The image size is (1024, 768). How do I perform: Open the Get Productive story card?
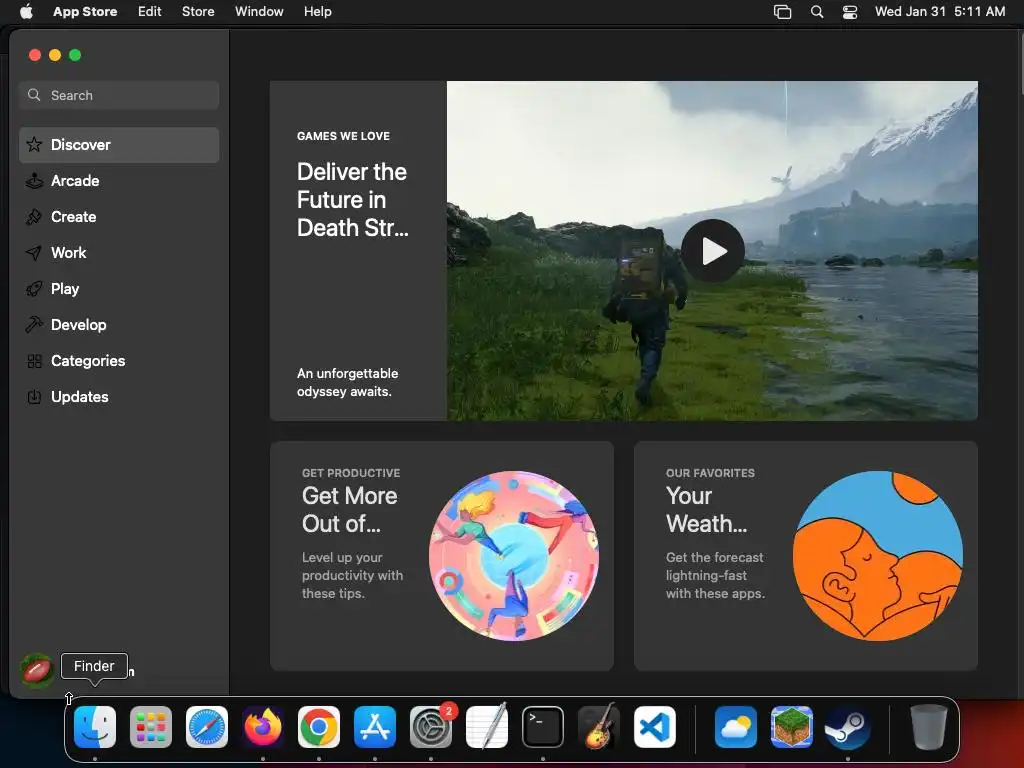(441, 556)
